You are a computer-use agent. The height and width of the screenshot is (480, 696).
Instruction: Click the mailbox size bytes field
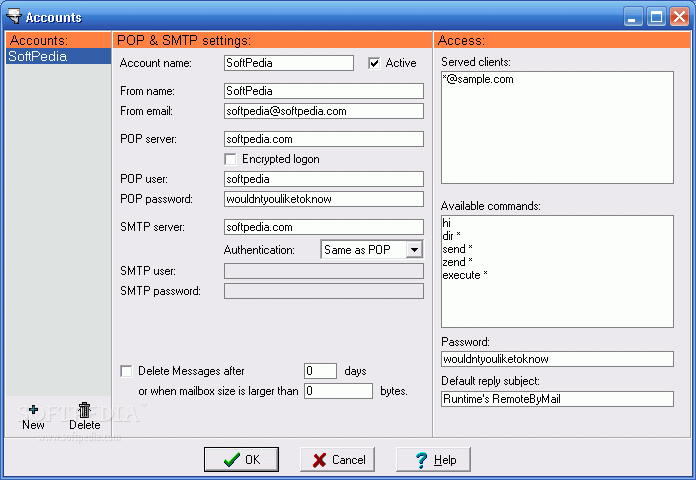338,391
